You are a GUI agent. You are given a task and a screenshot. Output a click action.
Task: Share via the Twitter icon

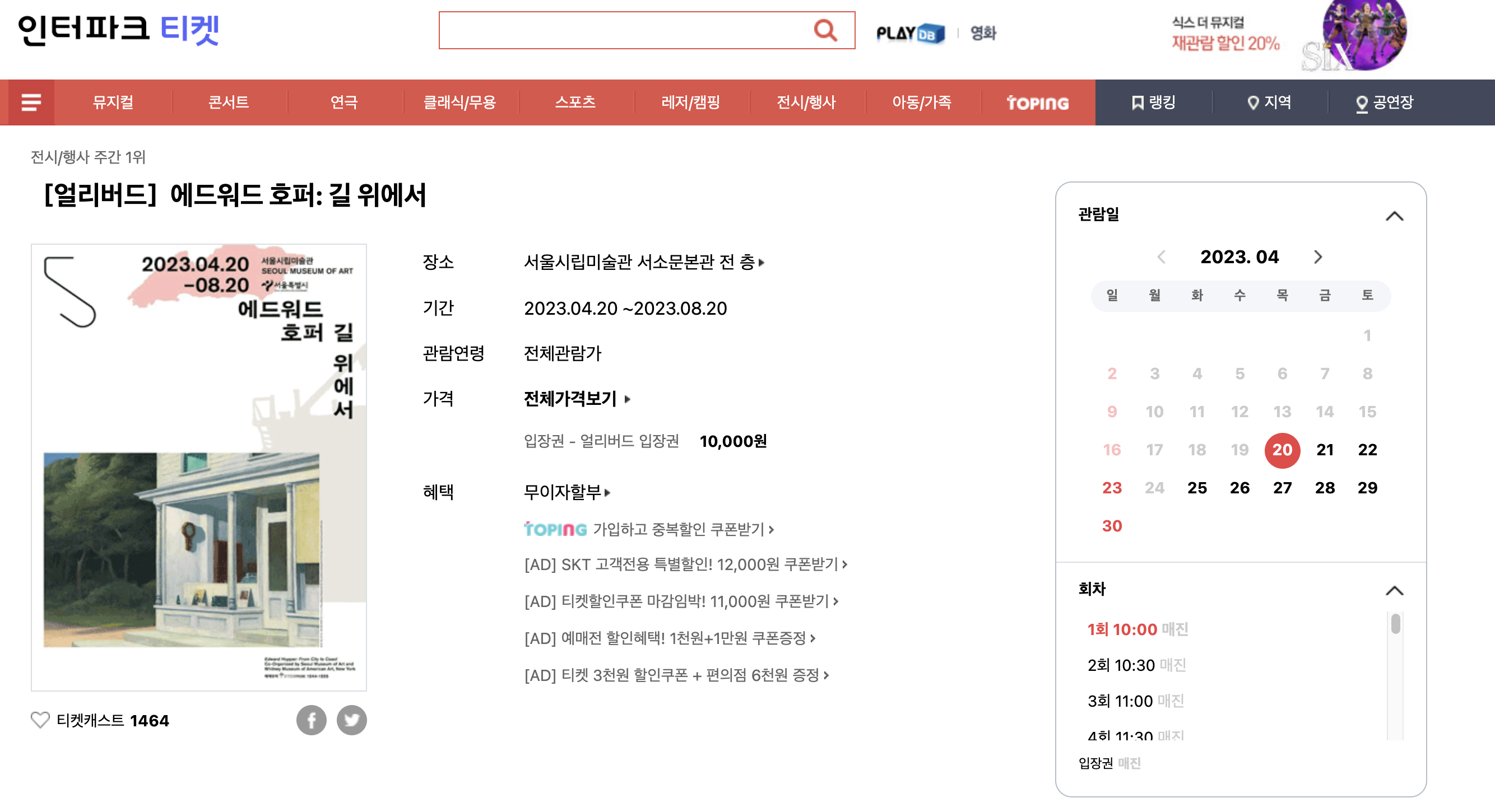point(351,720)
